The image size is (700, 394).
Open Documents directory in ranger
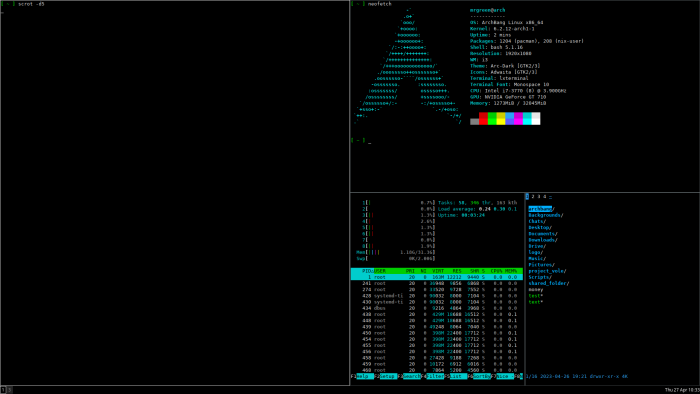pyautogui.click(x=543, y=234)
